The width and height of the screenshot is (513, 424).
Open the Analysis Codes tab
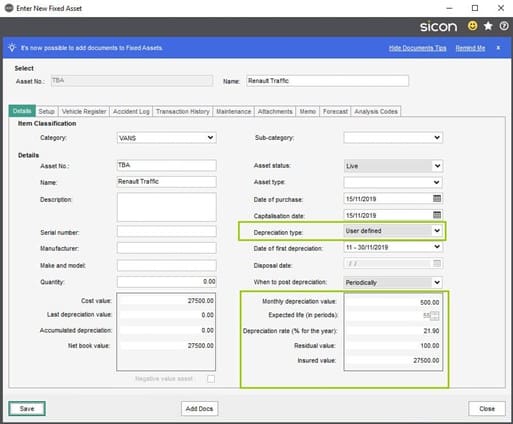[376, 111]
